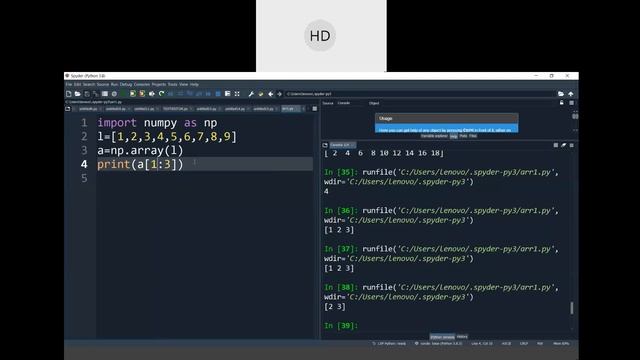640x360 pixels.
Task: Open the Tools menu
Action: [x=172, y=84]
